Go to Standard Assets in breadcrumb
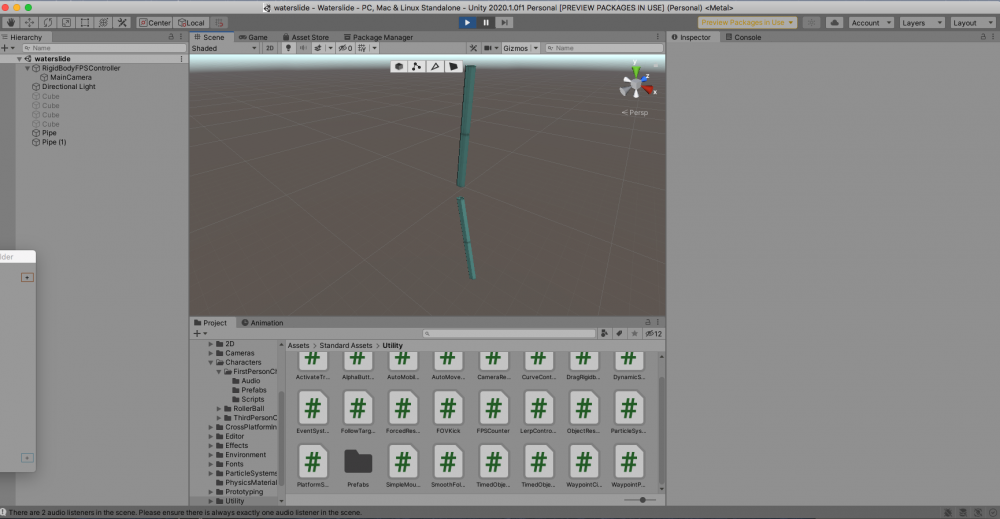Viewport: 1000px width, 519px height. [x=346, y=346]
